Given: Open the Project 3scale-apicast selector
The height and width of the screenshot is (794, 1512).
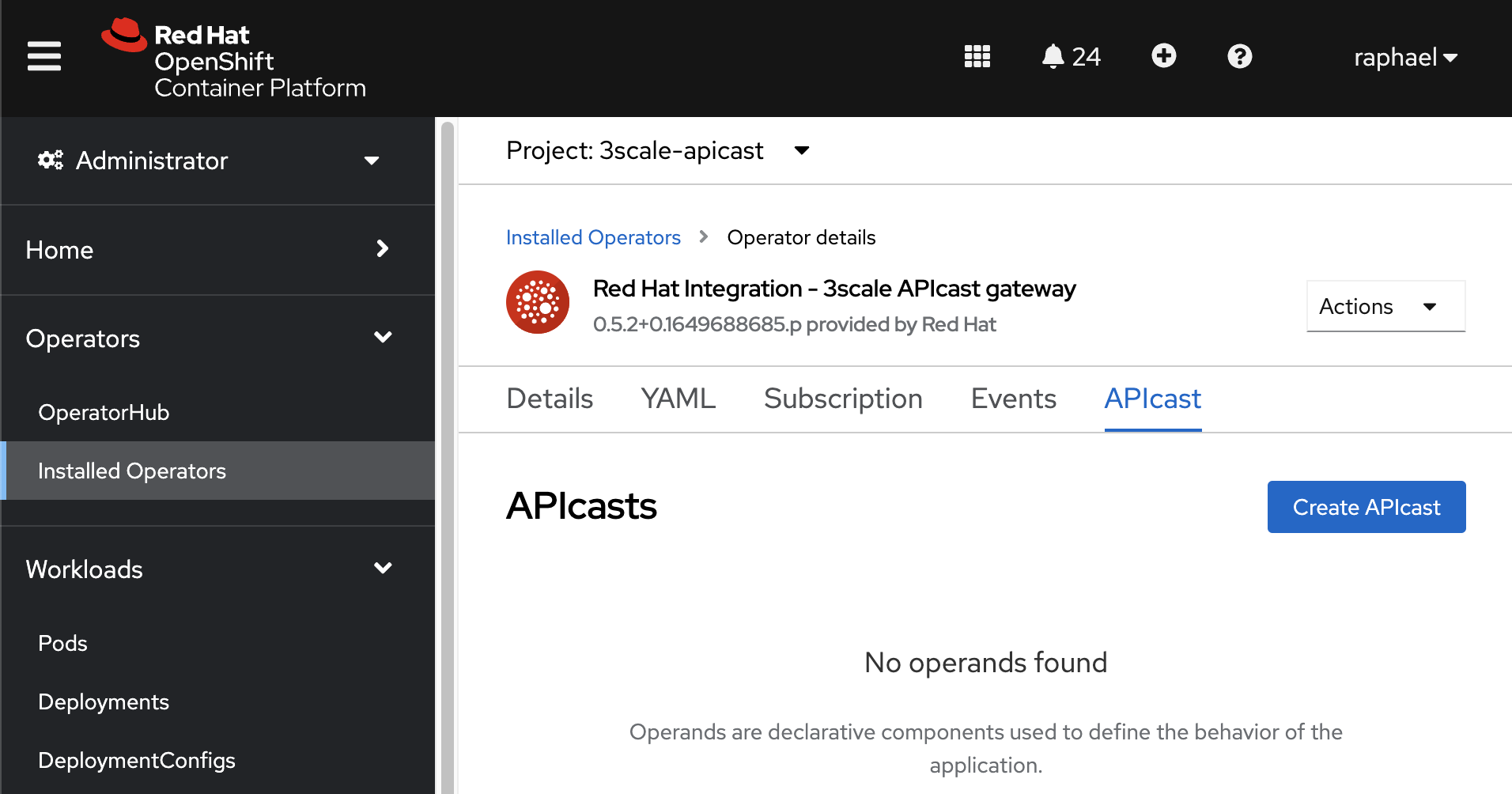Looking at the screenshot, I should tap(657, 150).
